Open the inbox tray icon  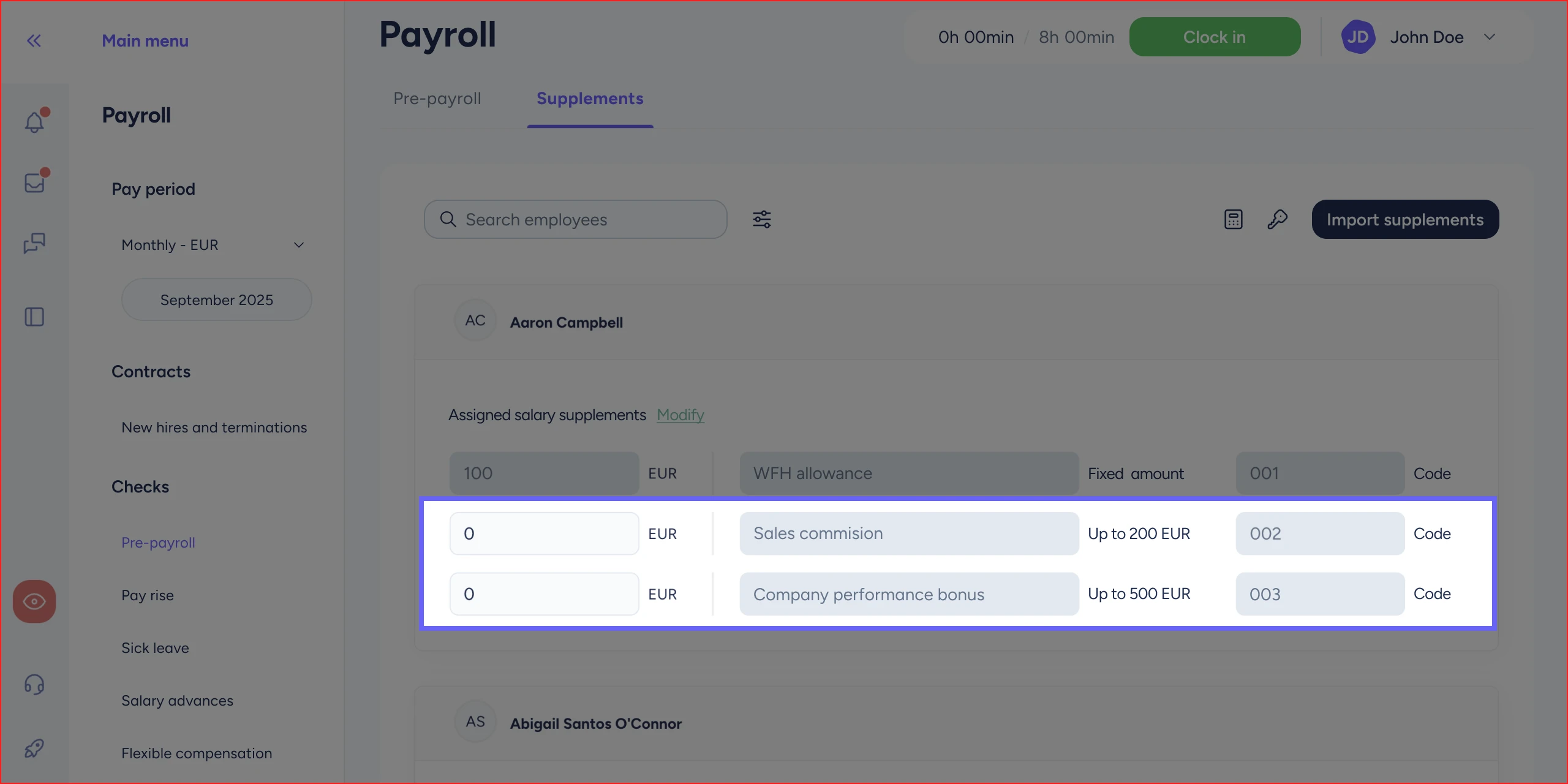point(34,183)
